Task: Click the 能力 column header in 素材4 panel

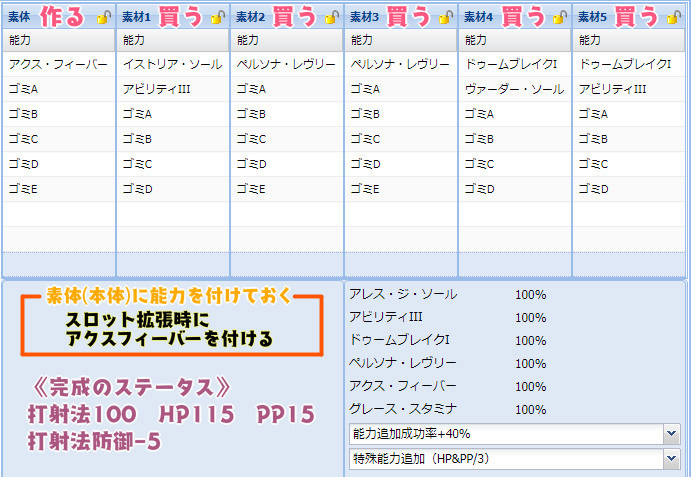Action: coord(515,40)
